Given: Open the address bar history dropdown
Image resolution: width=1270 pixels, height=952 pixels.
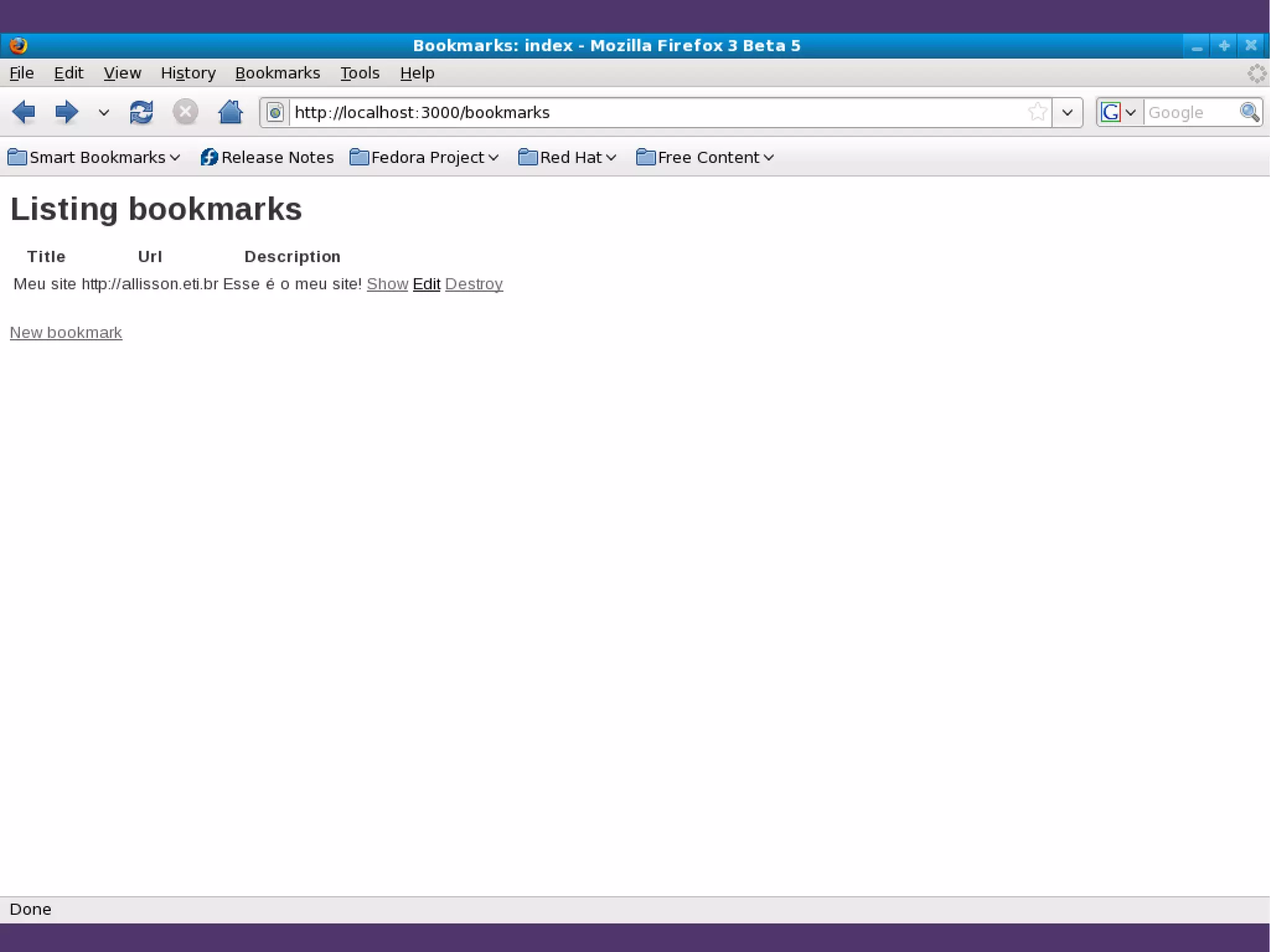Looking at the screenshot, I should pos(1067,112).
